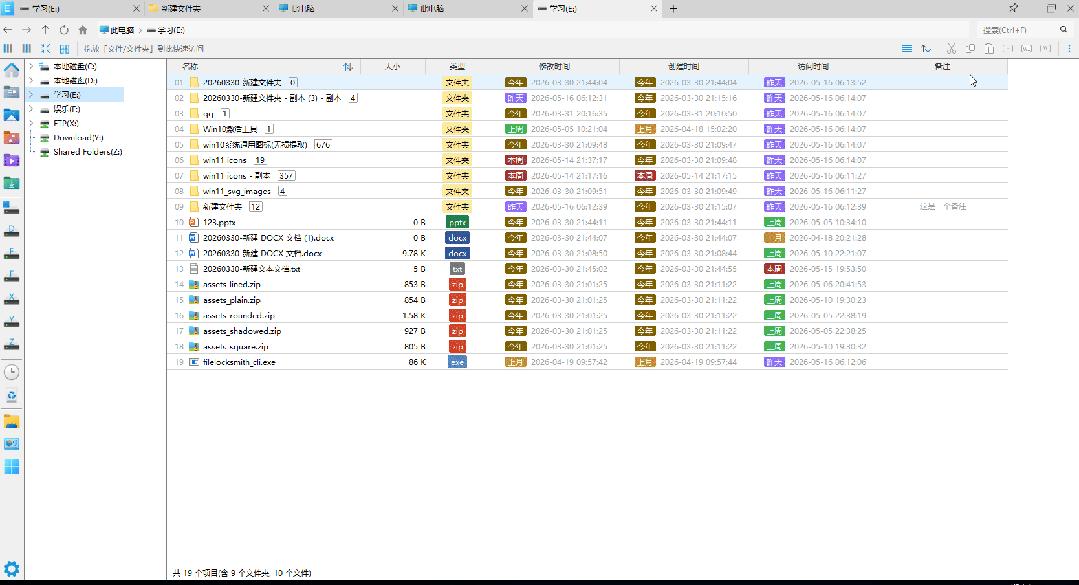Viewport: 1079px width, 585px height.
Task: Go back with the left arrow
Action: click(8, 30)
